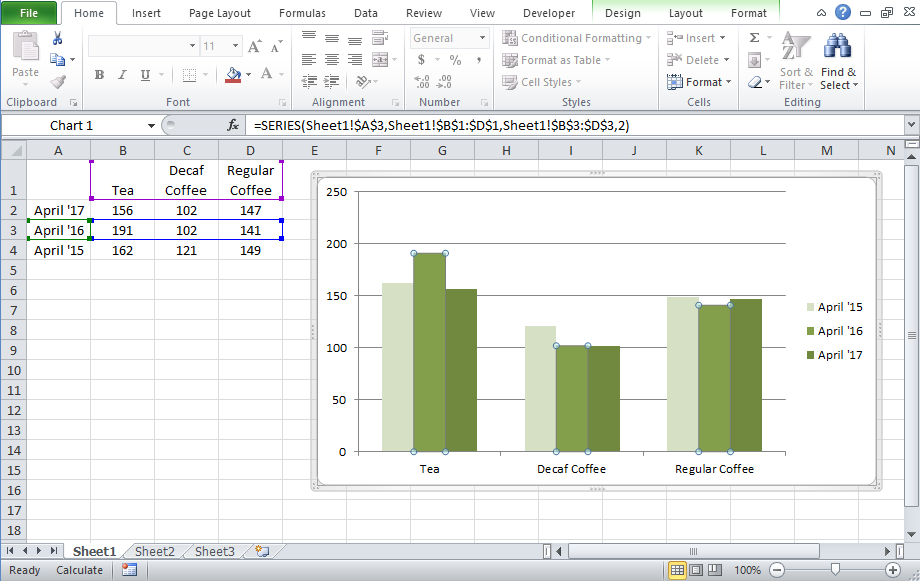Toggle Italic formatting
The image size is (920, 581).
[122, 75]
